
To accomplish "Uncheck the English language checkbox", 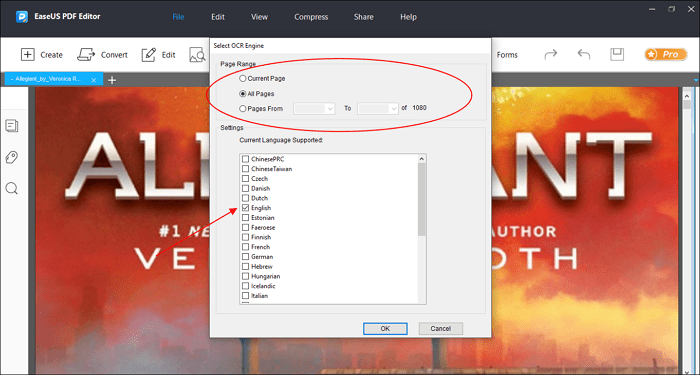I will click(x=245, y=208).
